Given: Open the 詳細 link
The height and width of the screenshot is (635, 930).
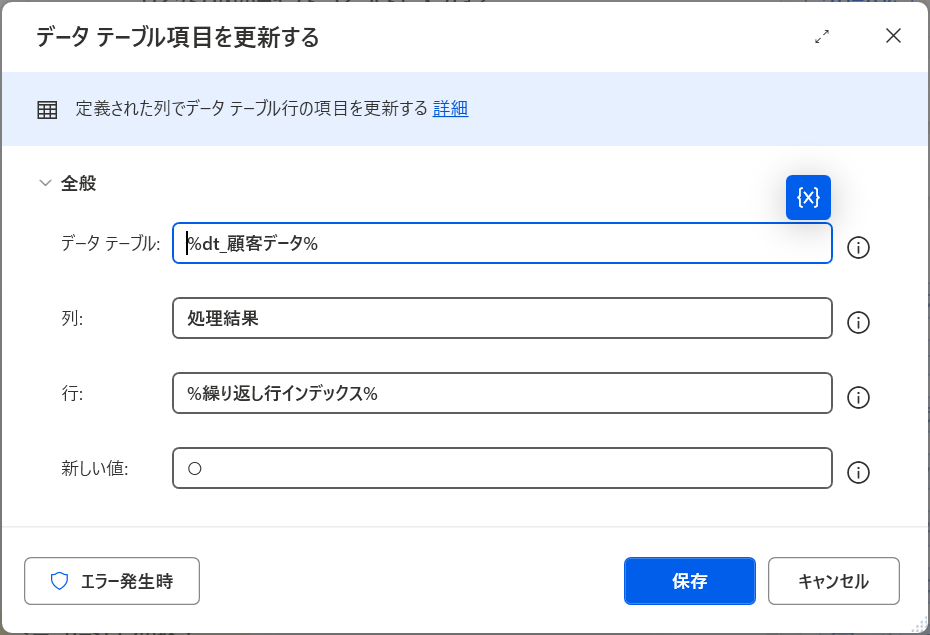Looking at the screenshot, I should 450,109.
